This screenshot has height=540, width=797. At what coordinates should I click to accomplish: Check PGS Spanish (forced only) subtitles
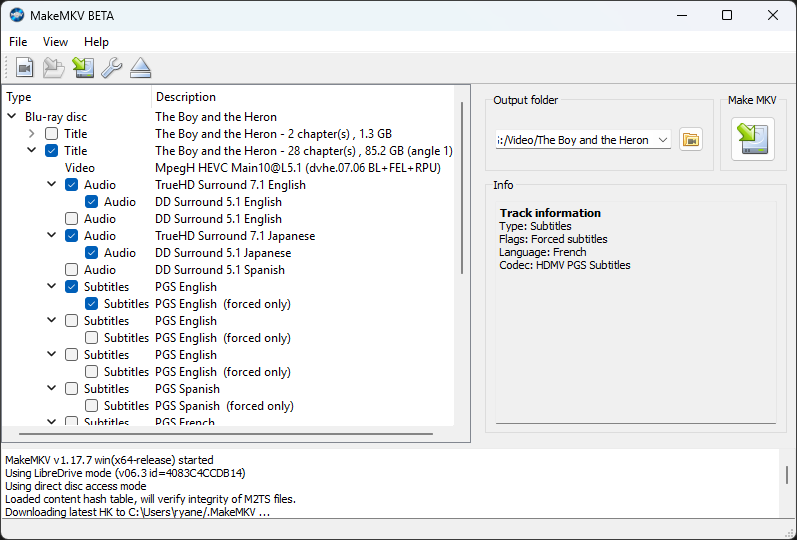point(91,406)
